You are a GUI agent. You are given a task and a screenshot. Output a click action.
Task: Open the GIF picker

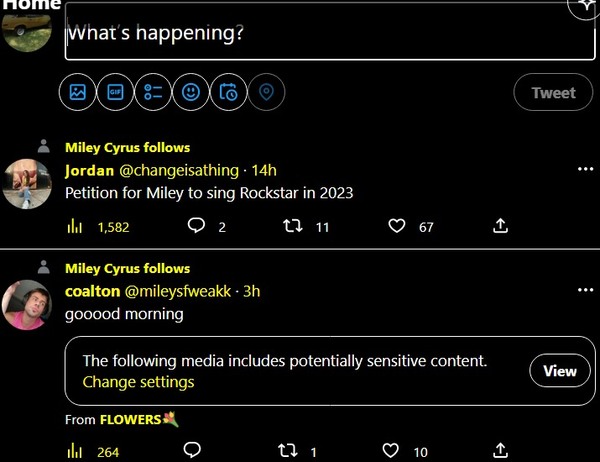[115, 93]
